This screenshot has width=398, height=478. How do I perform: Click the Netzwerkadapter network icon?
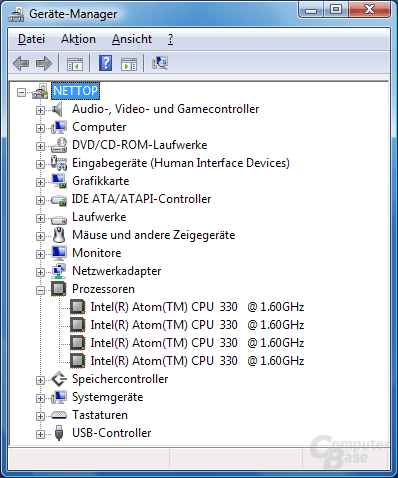(59, 271)
